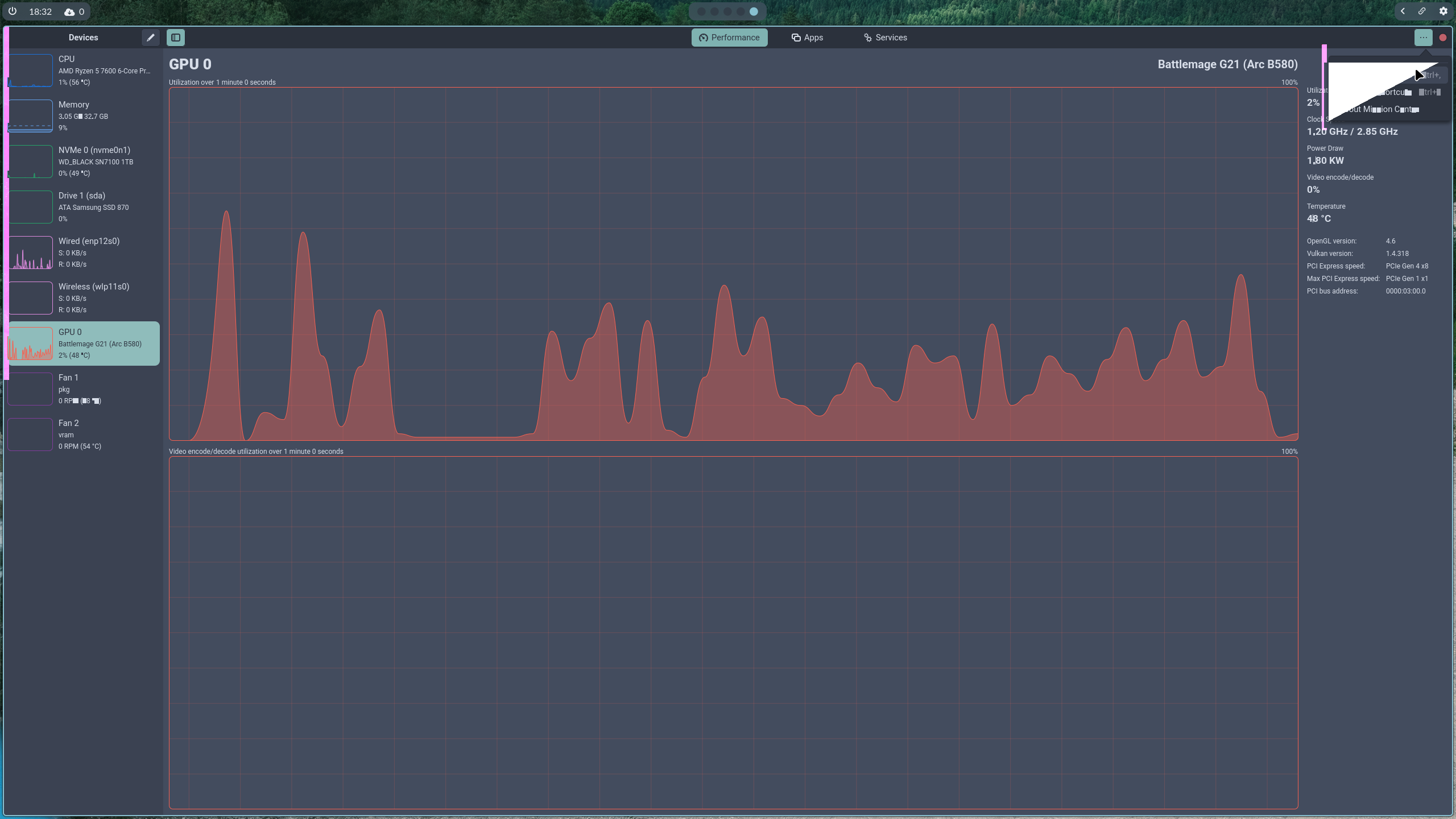Open the Services tab
This screenshot has height=819, width=1456.
[885, 38]
